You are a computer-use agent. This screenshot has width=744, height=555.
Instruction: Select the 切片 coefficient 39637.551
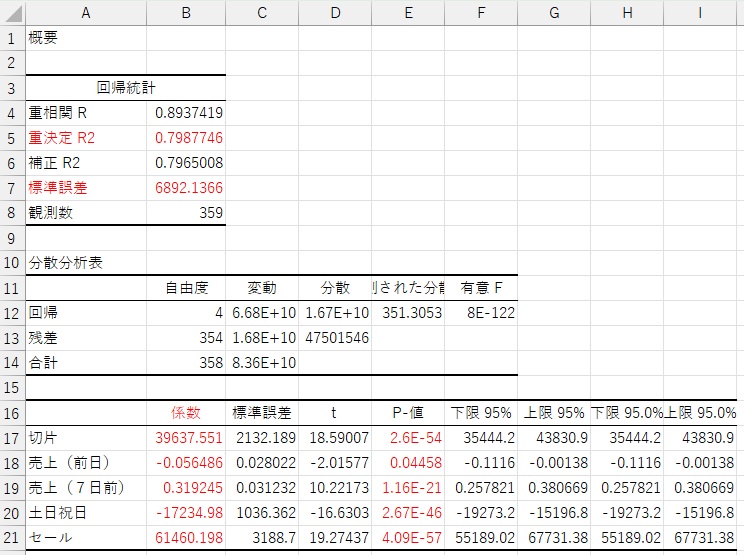[x=186, y=437]
